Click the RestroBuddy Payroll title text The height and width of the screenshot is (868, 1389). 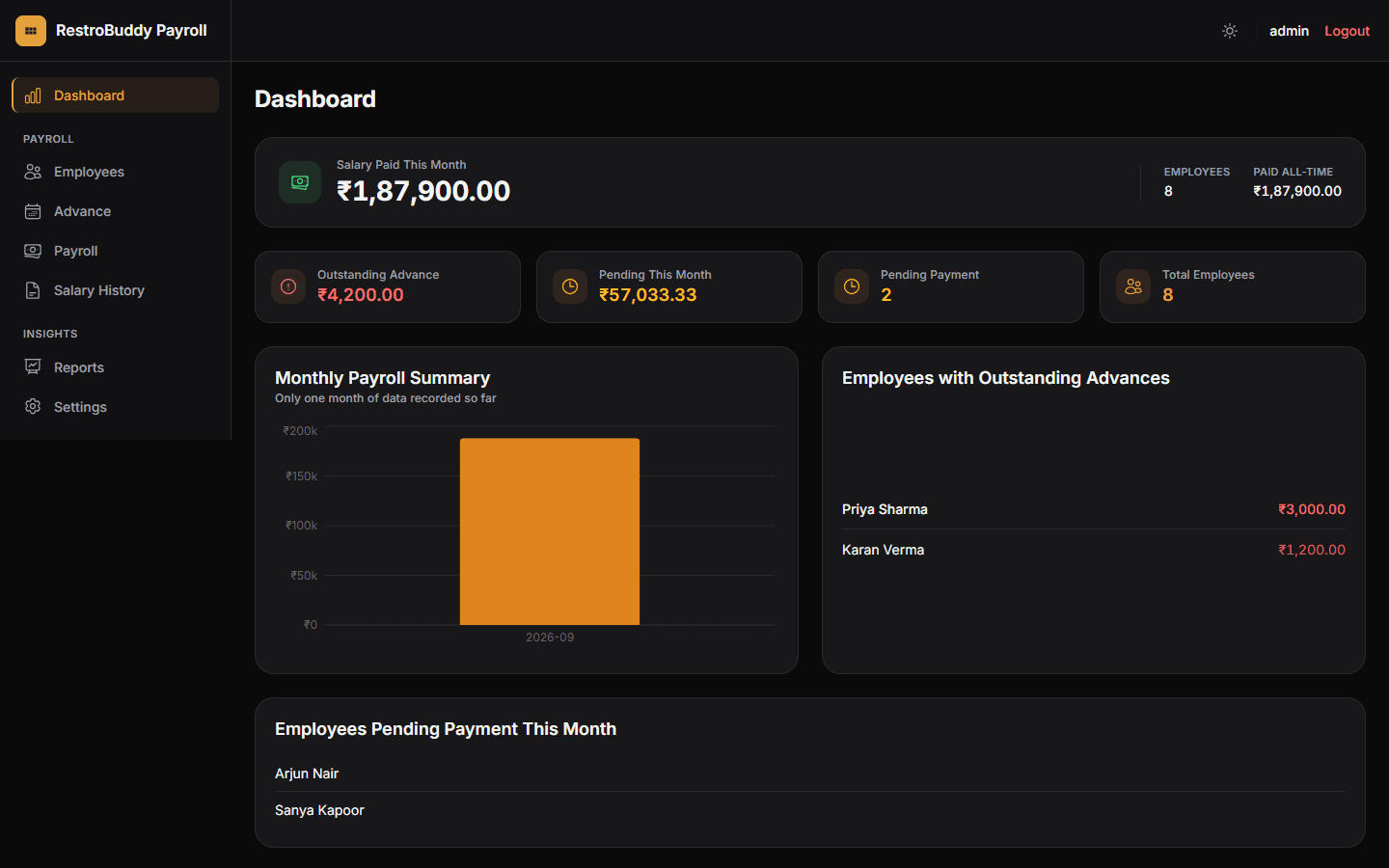131,31
